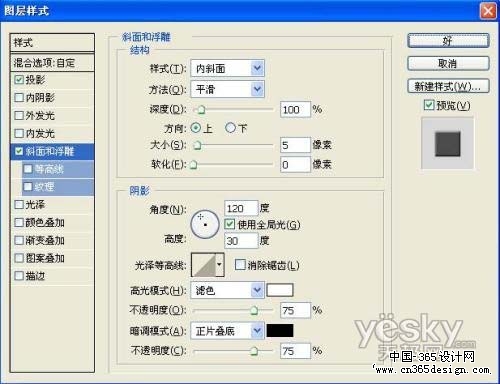Click the altitude field showing 30

241,241
